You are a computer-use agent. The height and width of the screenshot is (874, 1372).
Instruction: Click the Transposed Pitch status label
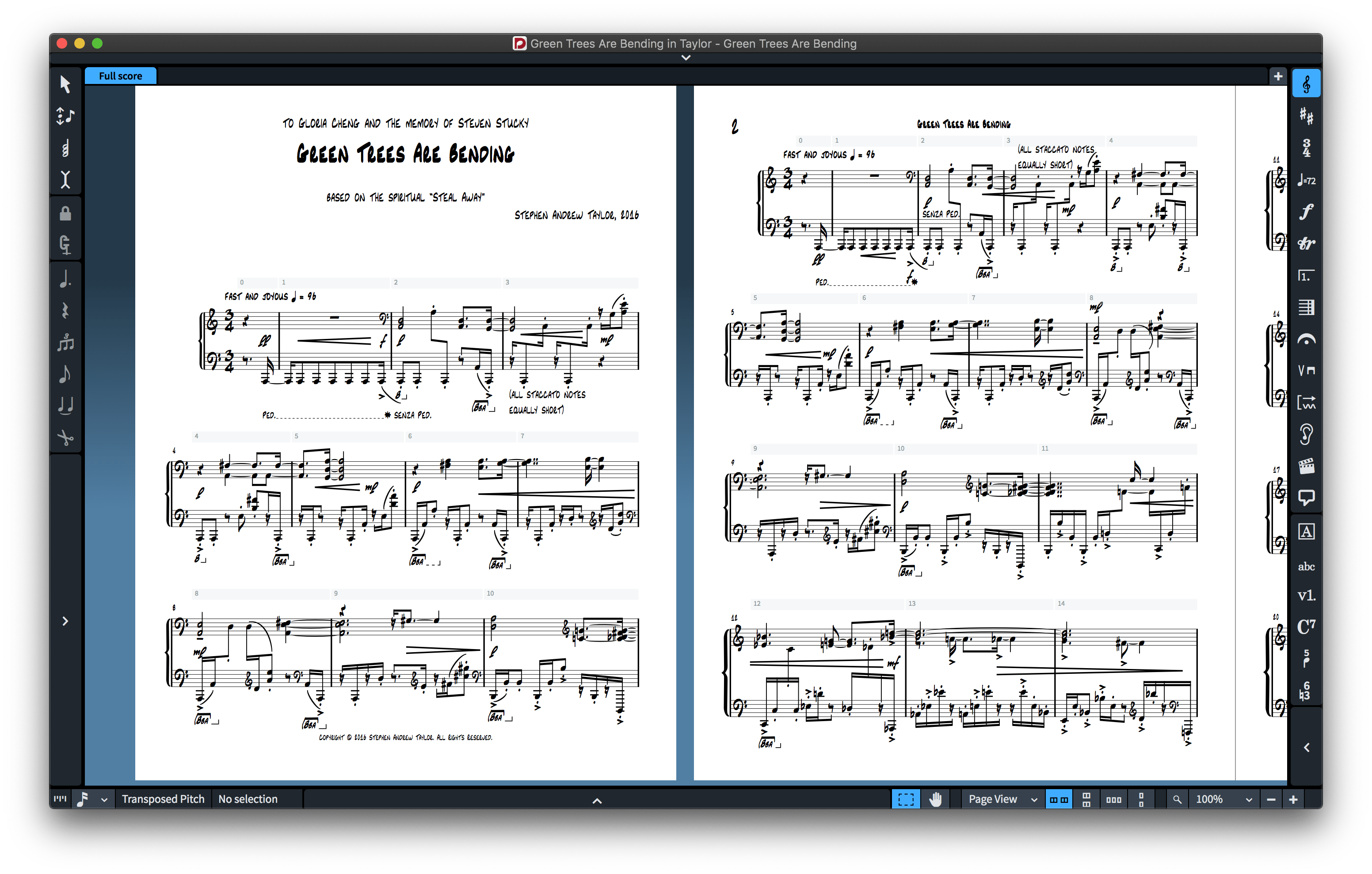tap(163, 799)
